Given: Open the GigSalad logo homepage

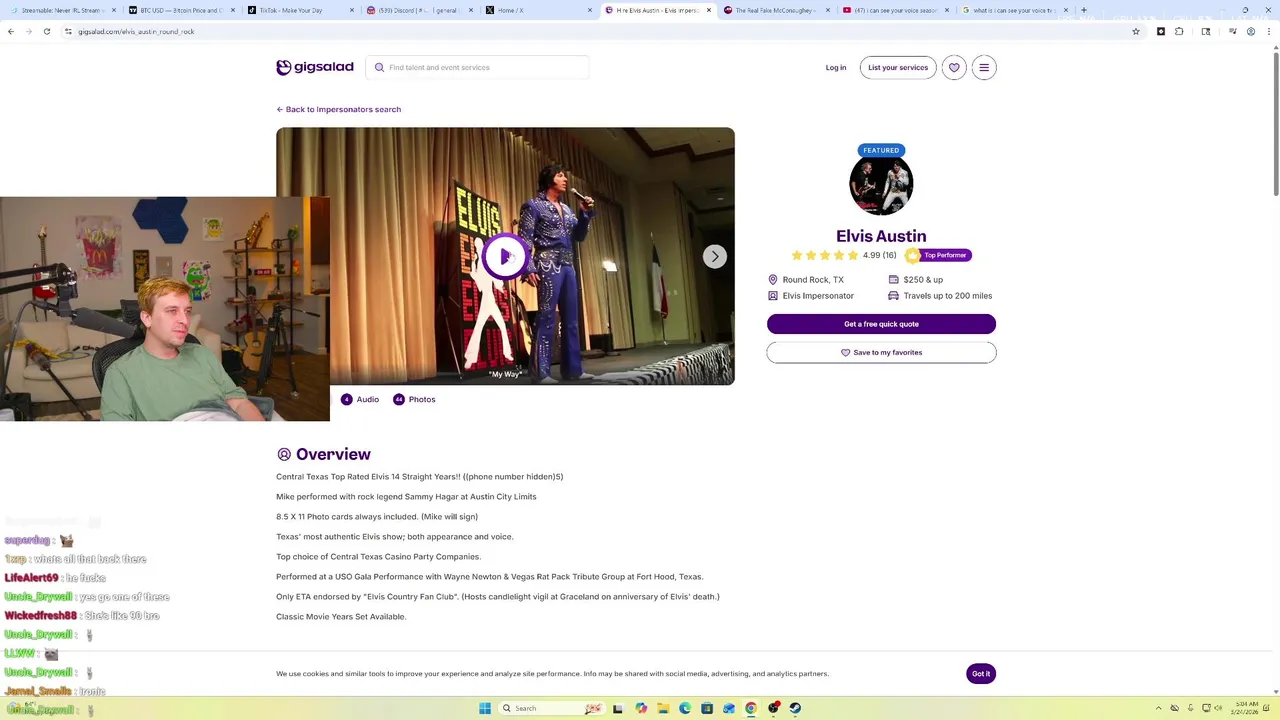Looking at the screenshot, I should (x=315, y=67).
